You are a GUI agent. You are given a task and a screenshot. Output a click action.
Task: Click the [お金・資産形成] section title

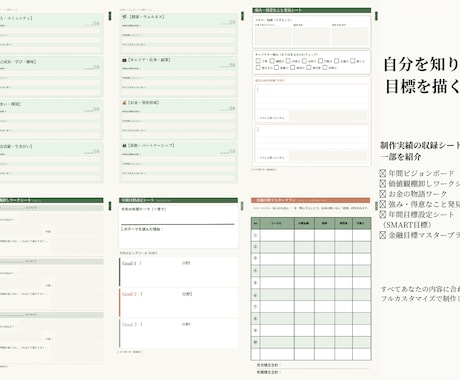[x=144, y=103]
